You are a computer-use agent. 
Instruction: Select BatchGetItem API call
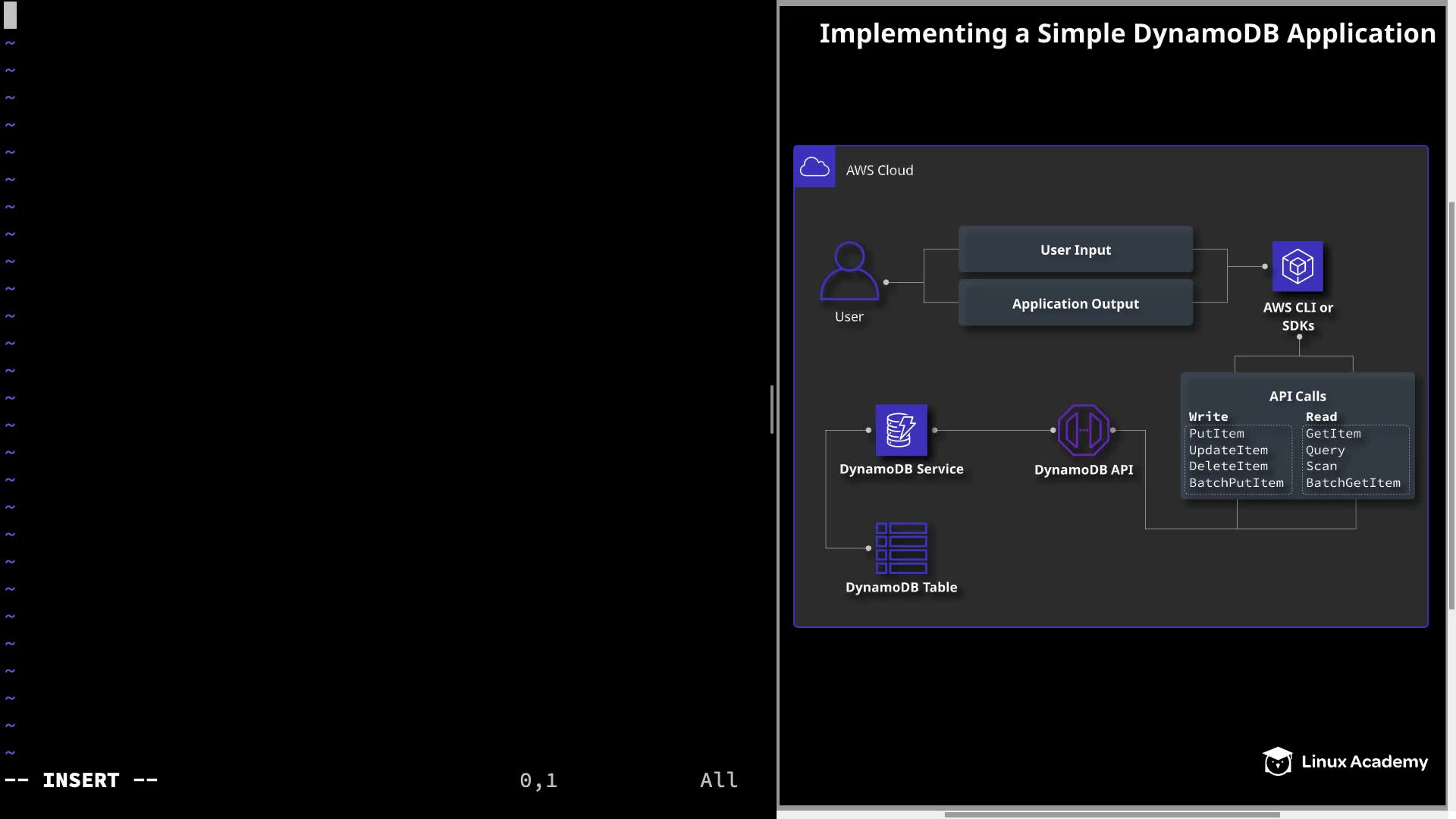point(1353,483)
